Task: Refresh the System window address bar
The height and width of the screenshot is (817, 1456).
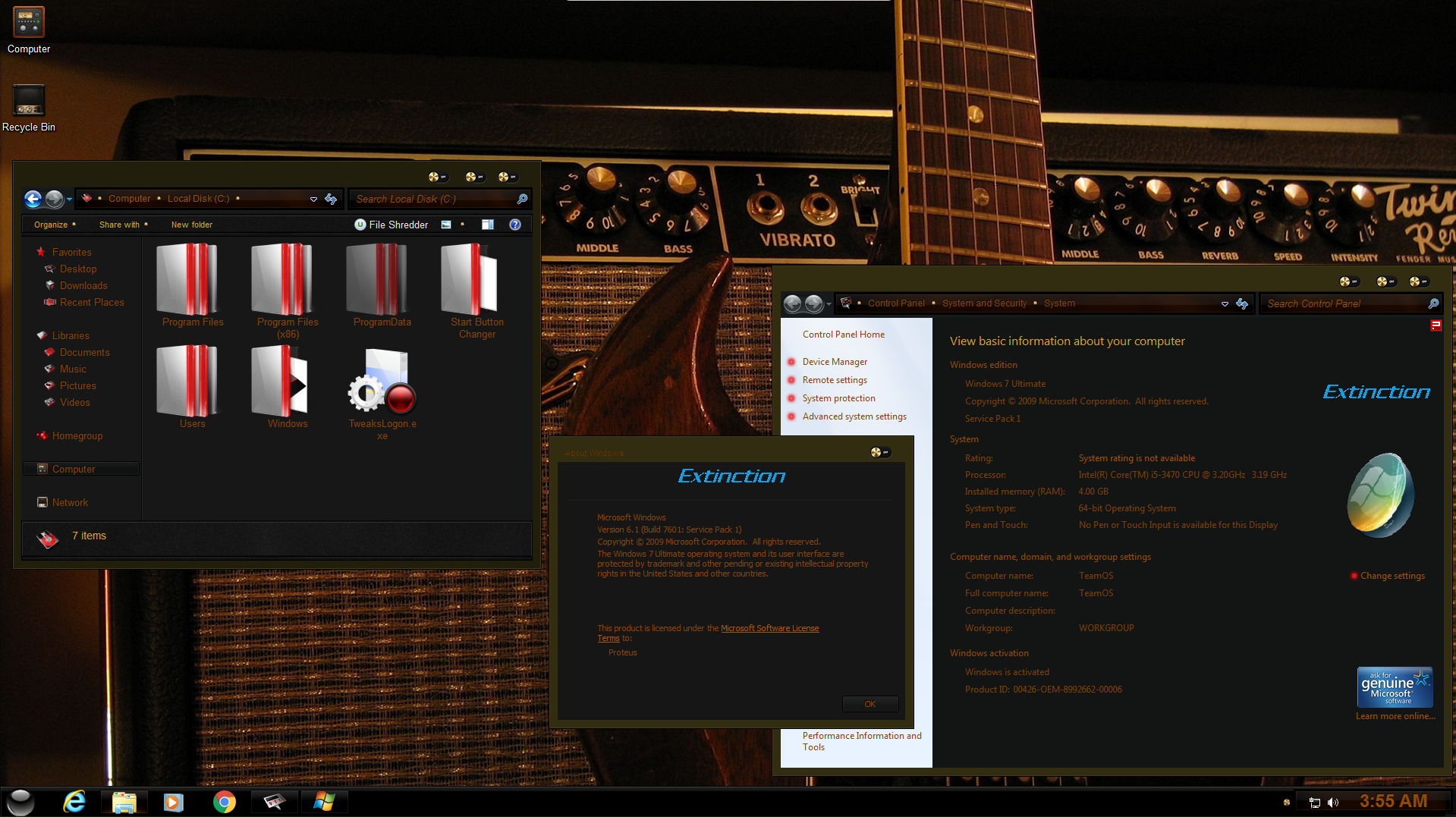Action: 1242,303
